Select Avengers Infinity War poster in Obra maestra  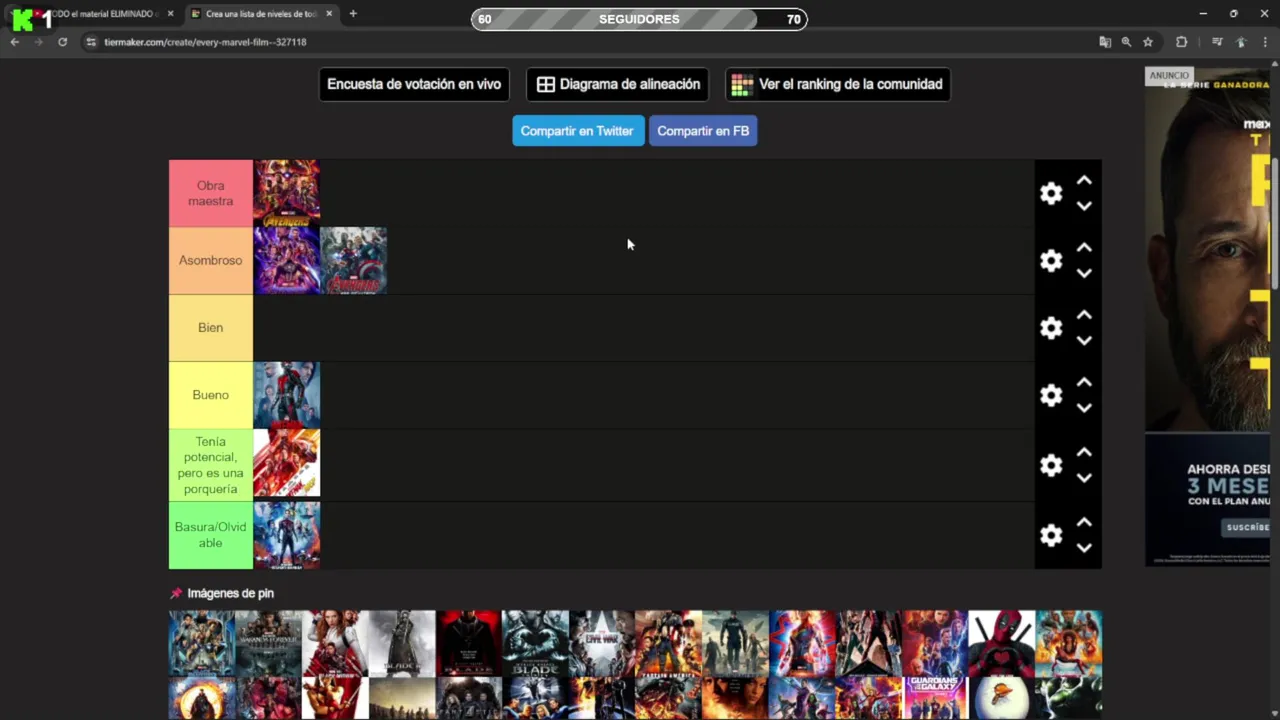click(287, 193)
